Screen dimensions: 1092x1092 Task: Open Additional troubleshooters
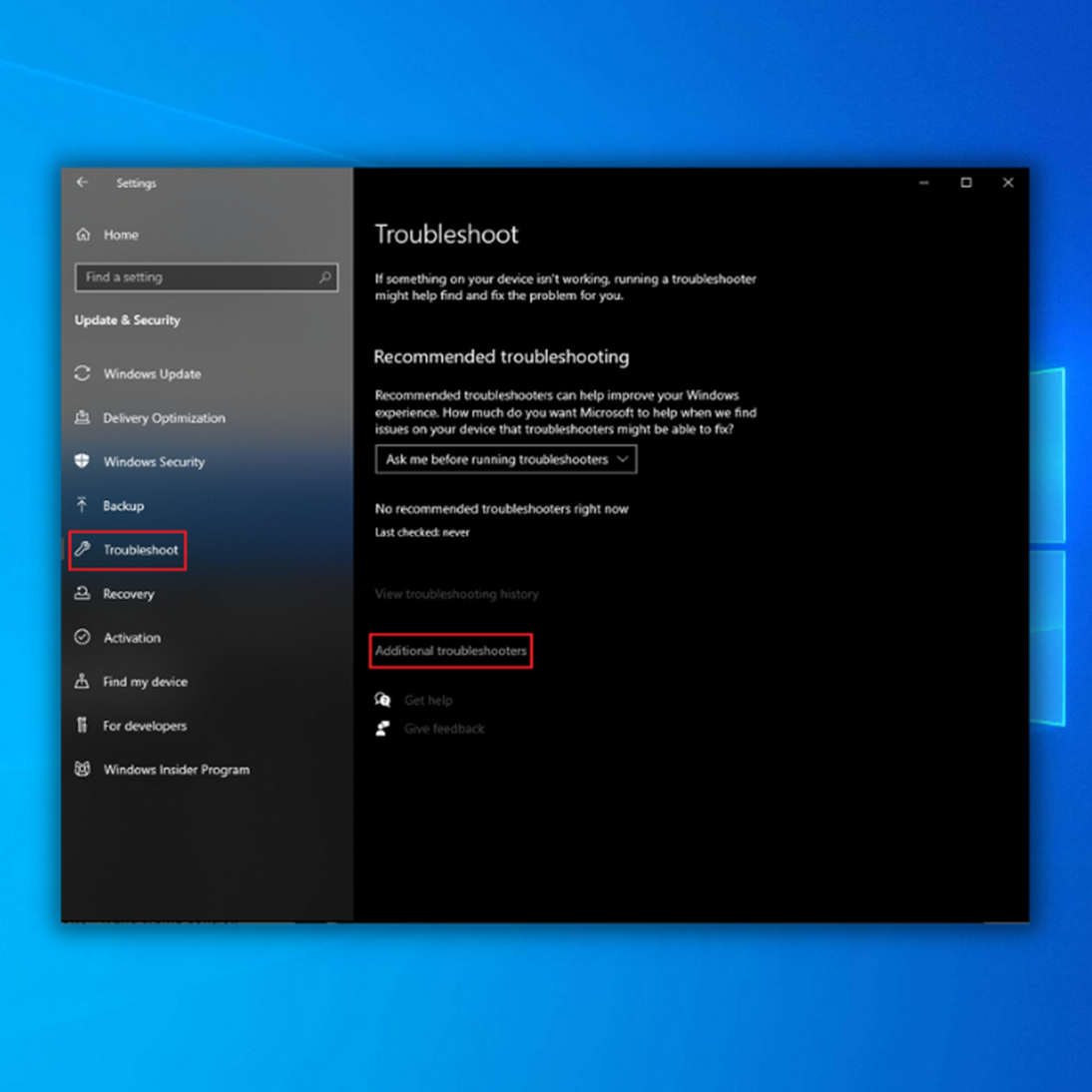(450, 651)
